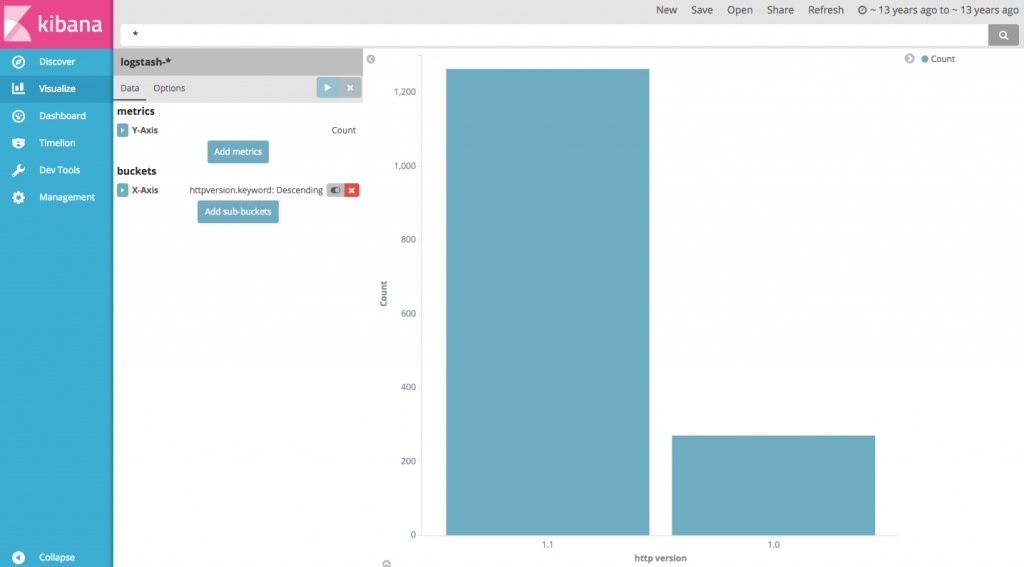Click the vertical Count axis title
This screenshot has height=567, width=1024.
point(383,294)
